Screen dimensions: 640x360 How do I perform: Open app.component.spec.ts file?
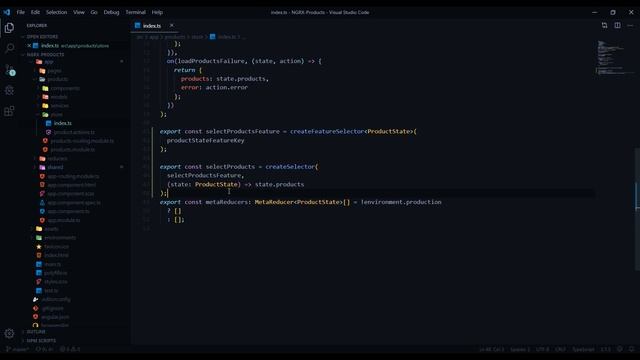(x=74, y=202)
